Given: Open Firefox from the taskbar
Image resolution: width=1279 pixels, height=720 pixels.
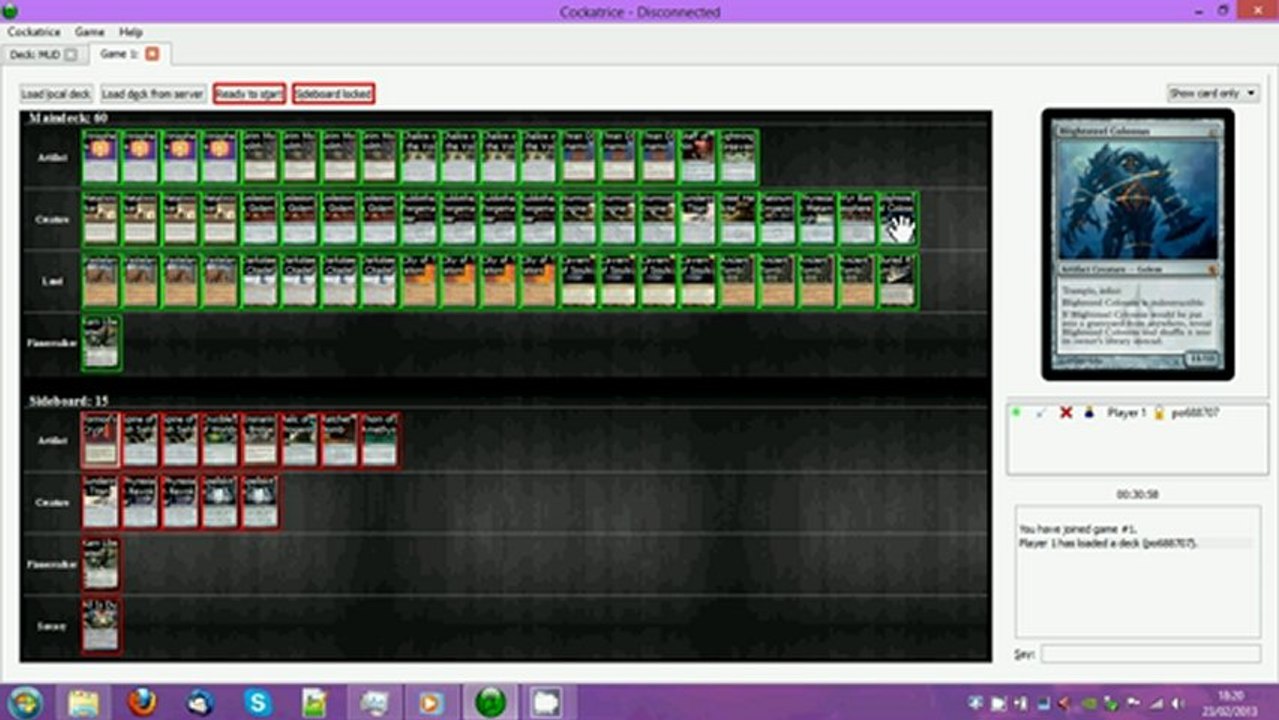Looking at the screenshot, I should point(142,702).
